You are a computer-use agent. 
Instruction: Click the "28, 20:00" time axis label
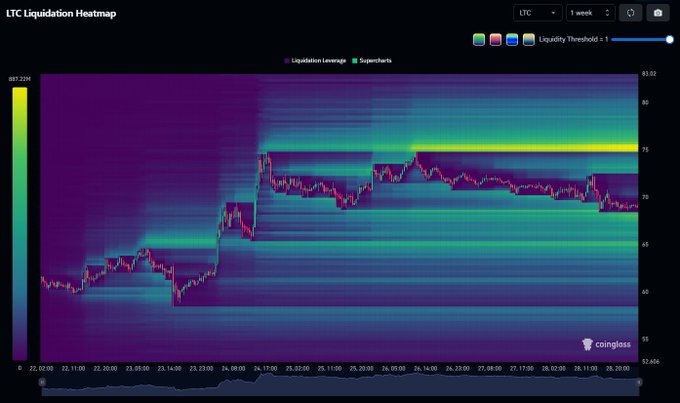point(618,368)
